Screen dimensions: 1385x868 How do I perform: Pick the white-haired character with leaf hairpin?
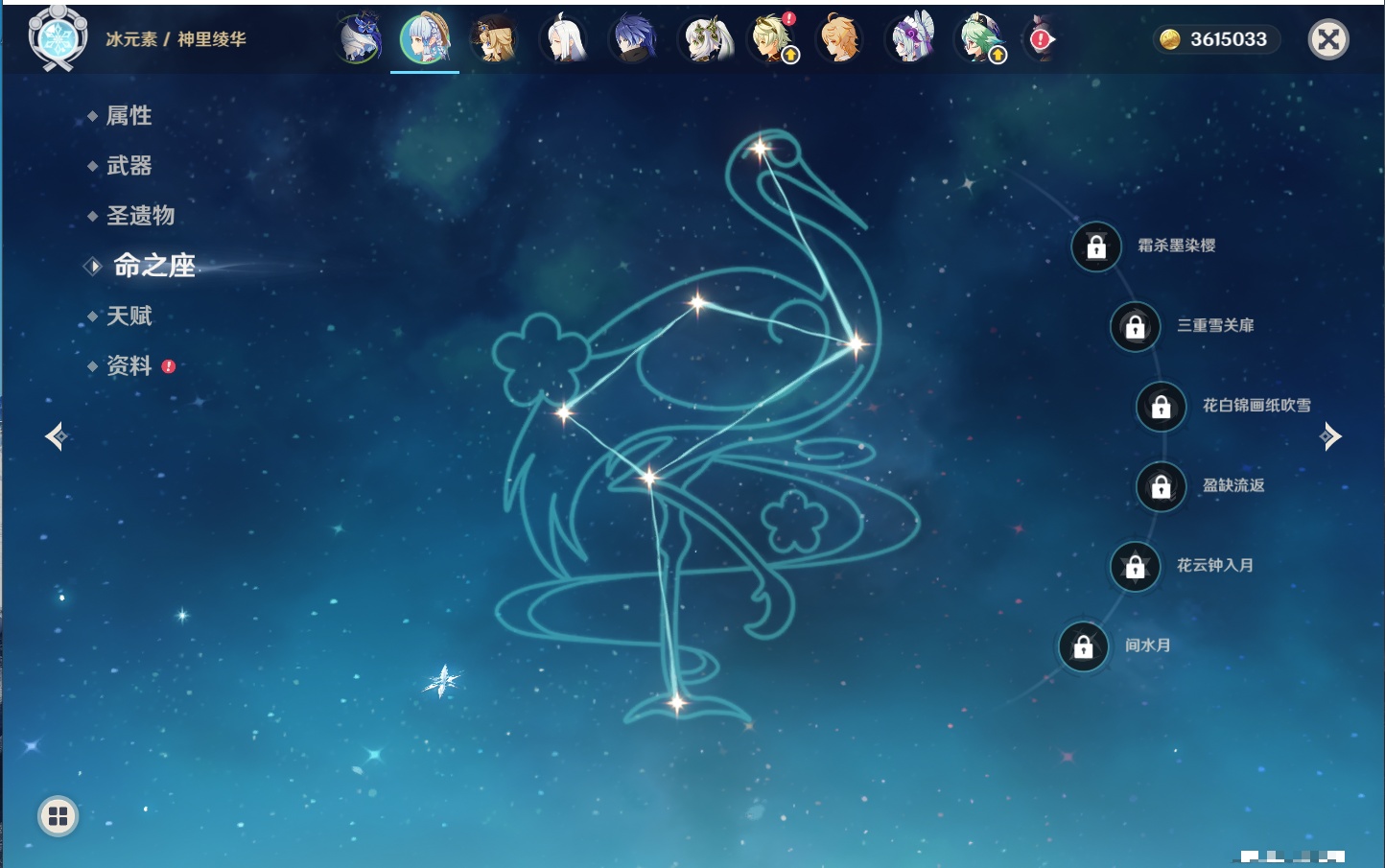pos(707,40)
